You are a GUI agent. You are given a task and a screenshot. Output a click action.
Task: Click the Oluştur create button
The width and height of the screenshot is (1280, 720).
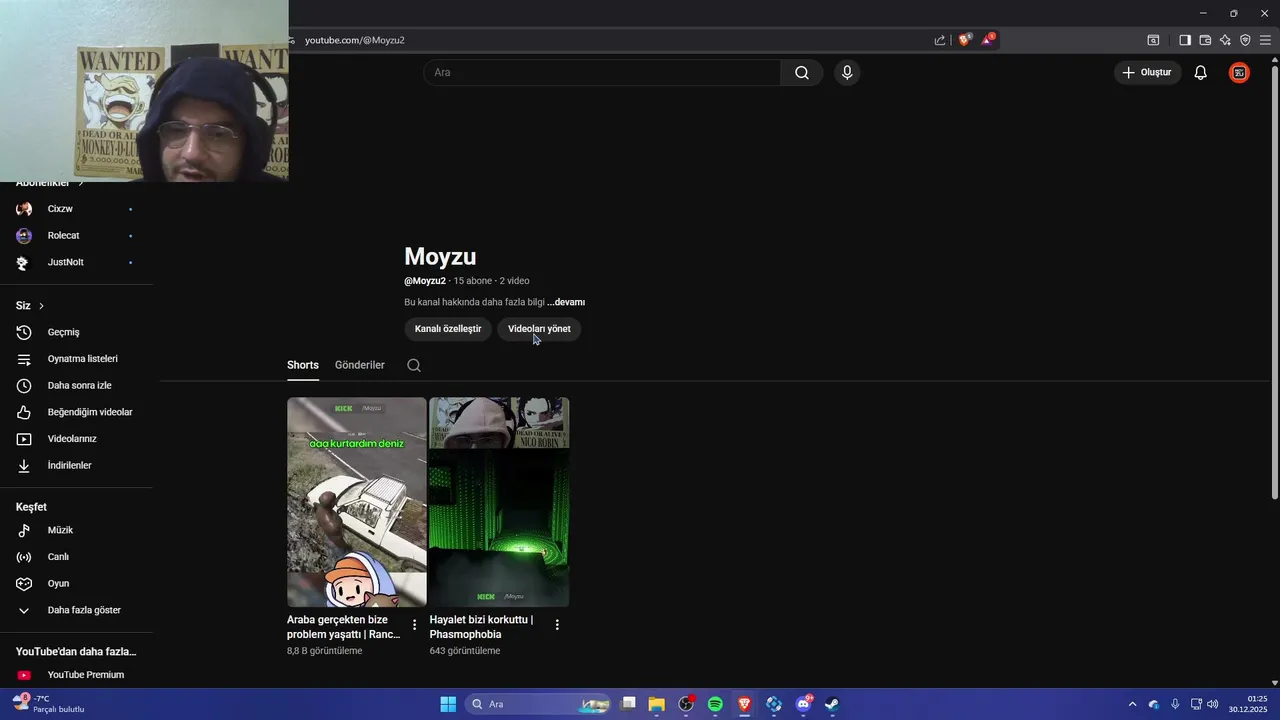coord(1148,73)
